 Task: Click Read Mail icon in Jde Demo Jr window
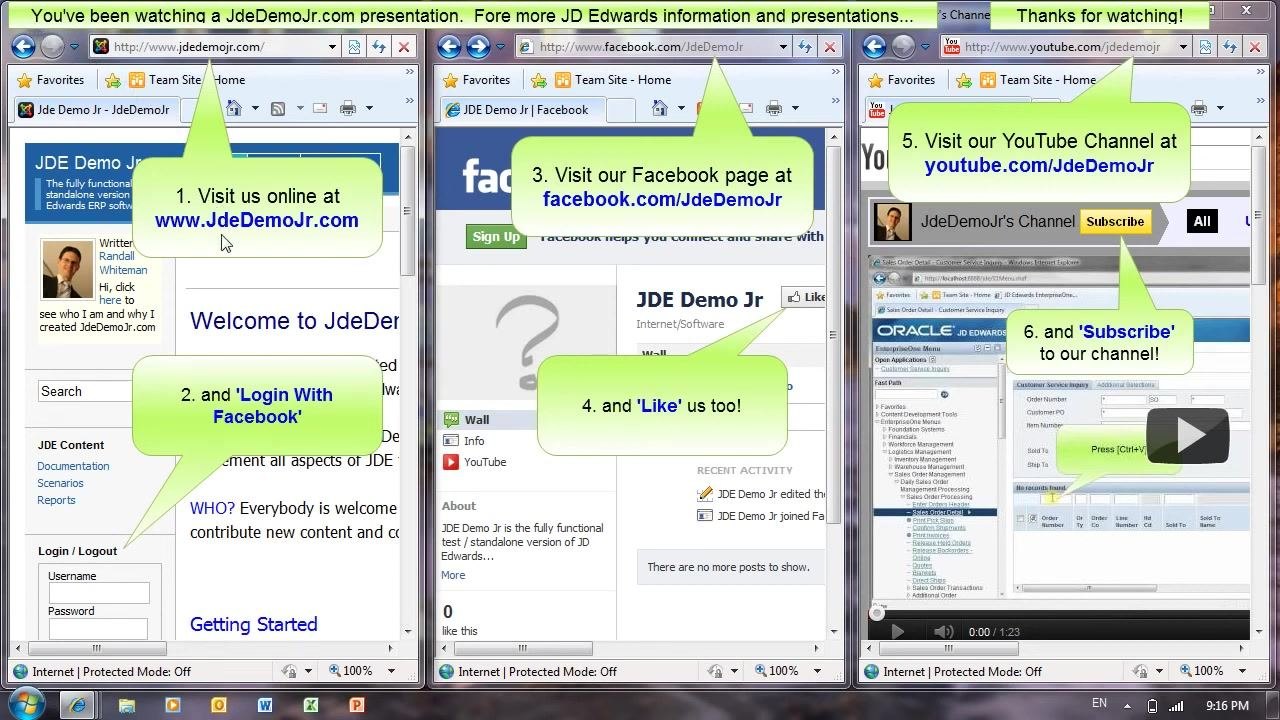tap(320, 108)
